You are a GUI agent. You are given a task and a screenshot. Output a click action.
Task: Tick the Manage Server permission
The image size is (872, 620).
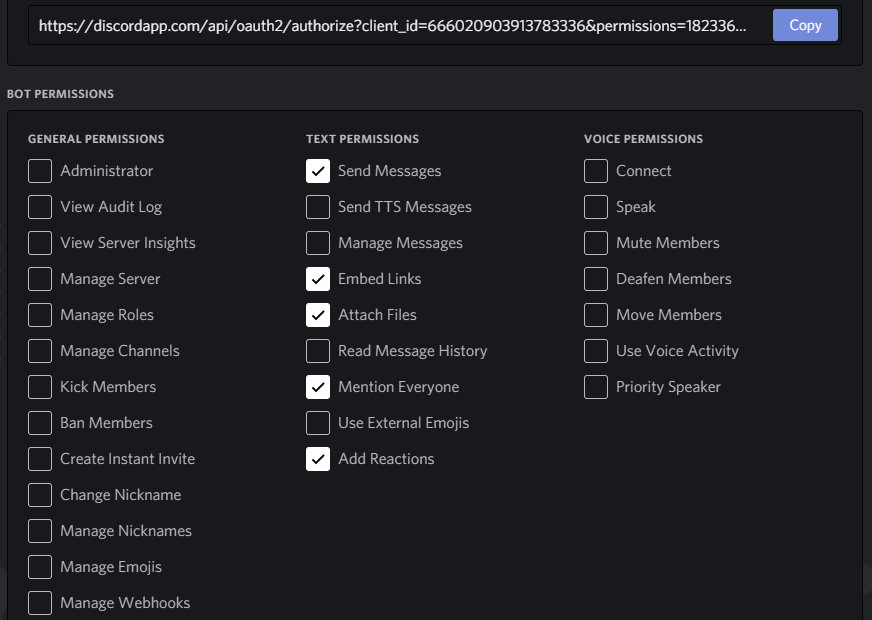tap(40, 279)
